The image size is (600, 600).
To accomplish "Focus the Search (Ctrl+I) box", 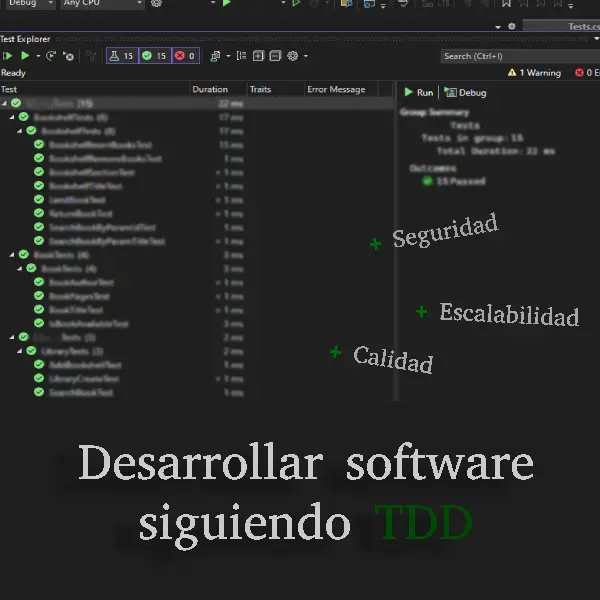I will point(520,56).
